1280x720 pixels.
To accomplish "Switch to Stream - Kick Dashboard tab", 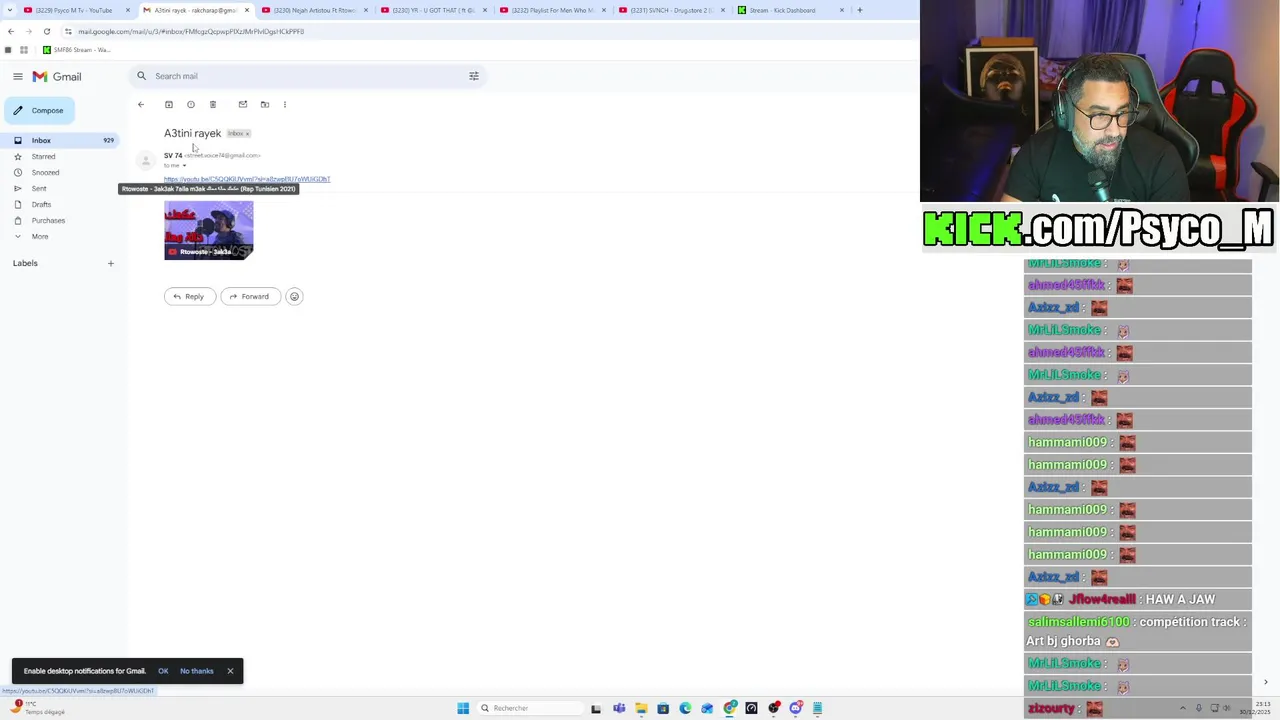I will [791, 10].
